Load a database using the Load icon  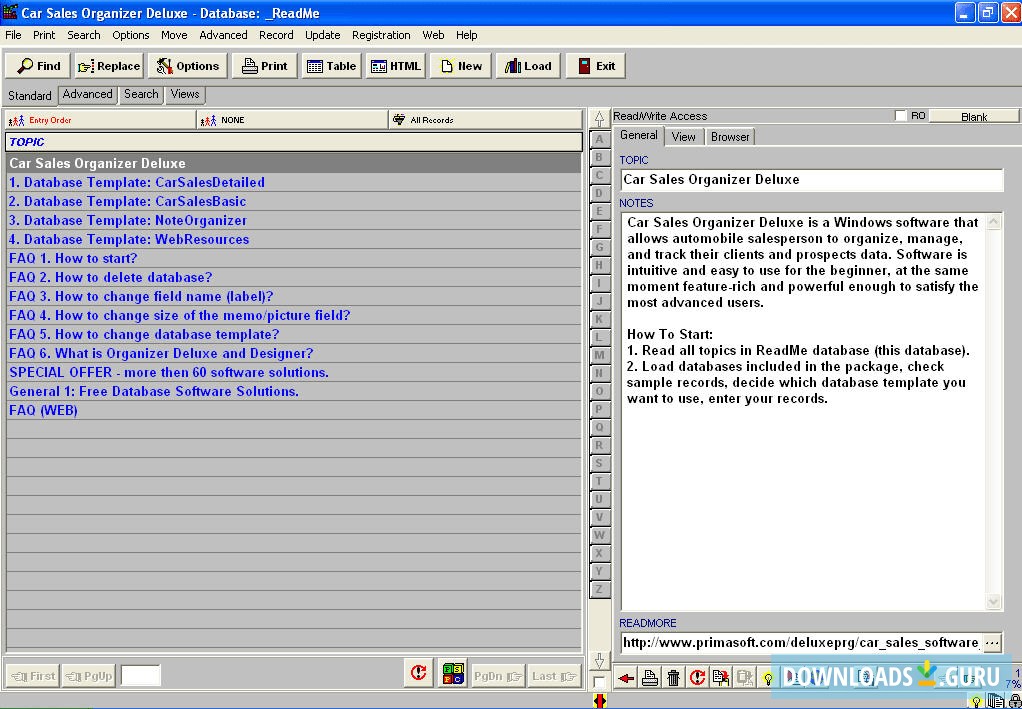[527, 65]
